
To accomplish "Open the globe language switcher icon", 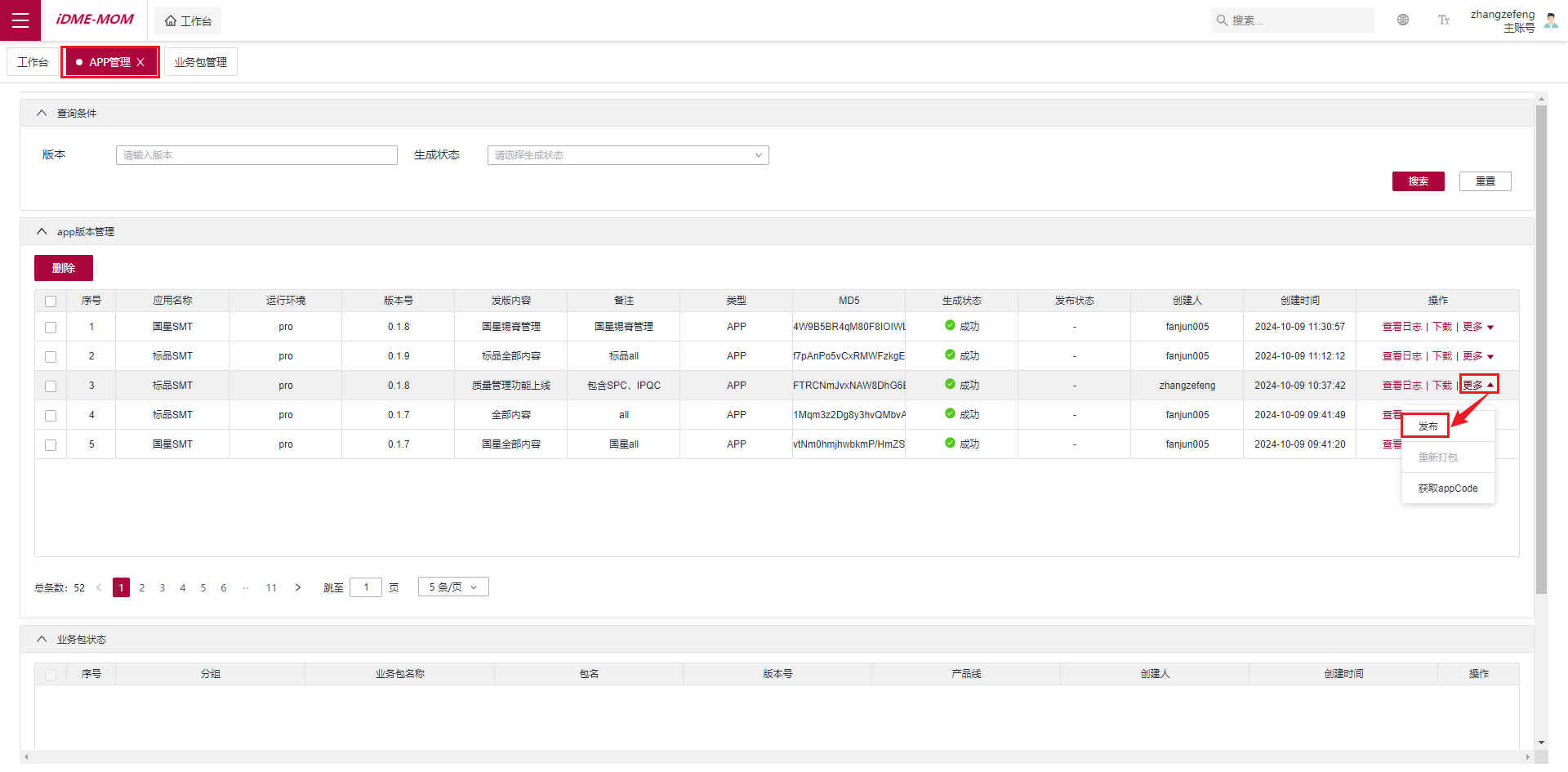I will click(1403, 19).
